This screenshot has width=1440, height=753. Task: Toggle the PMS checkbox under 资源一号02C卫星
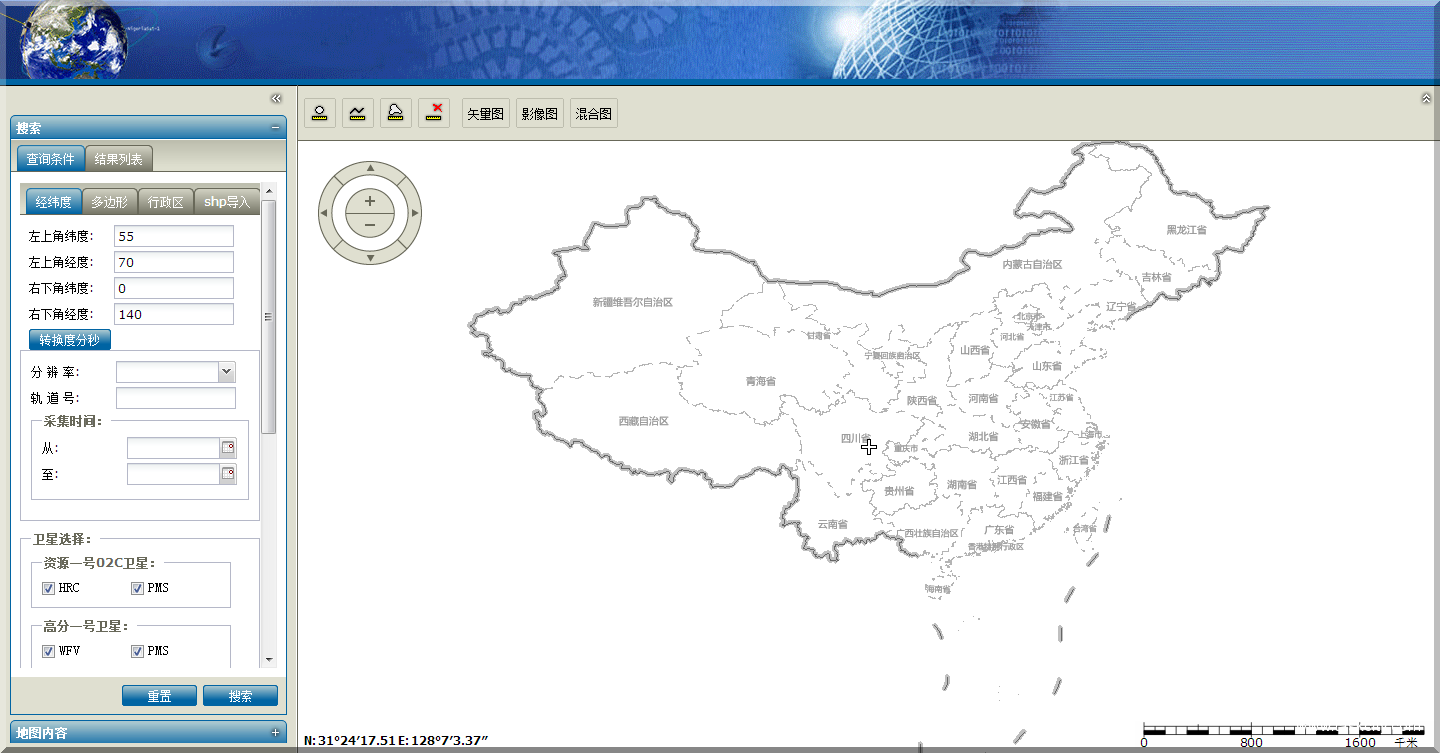pos(137,588)
